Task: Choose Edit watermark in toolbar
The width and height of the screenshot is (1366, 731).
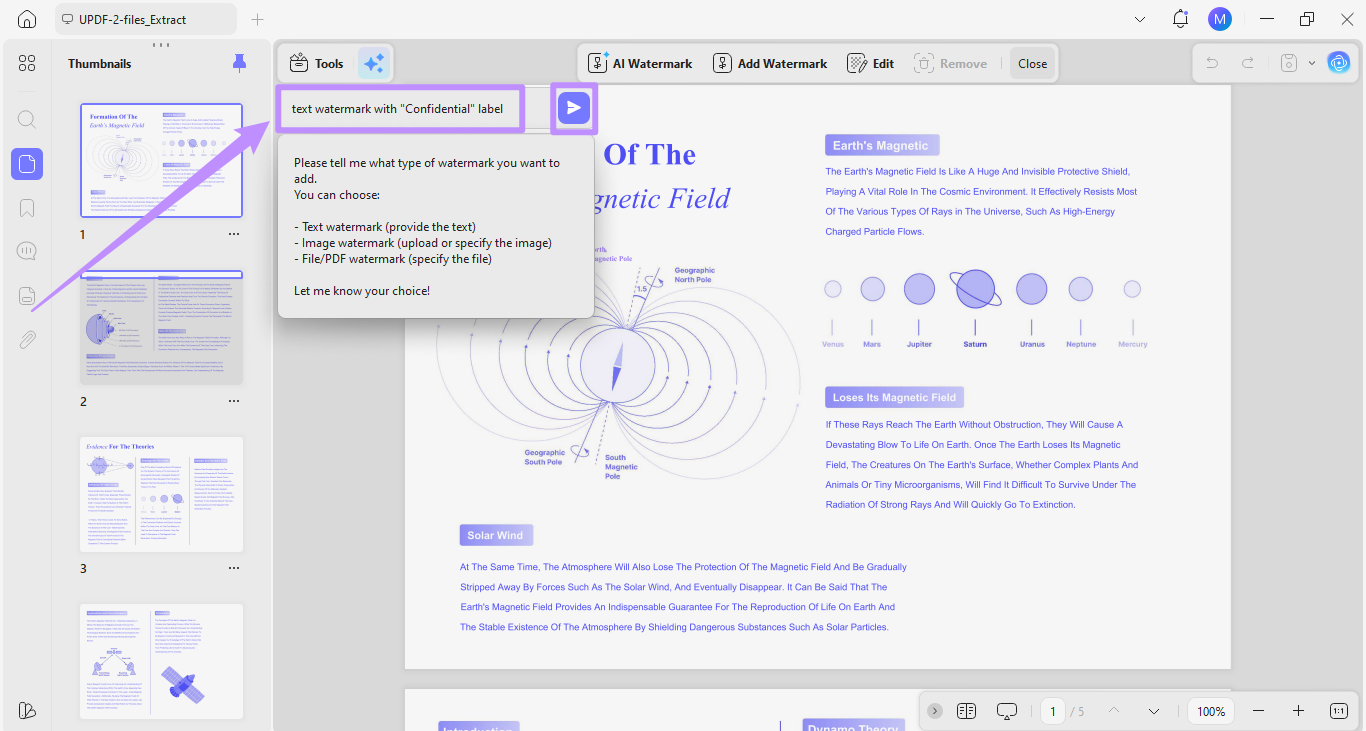Action: pyautogui.click(x=871, y=63)
